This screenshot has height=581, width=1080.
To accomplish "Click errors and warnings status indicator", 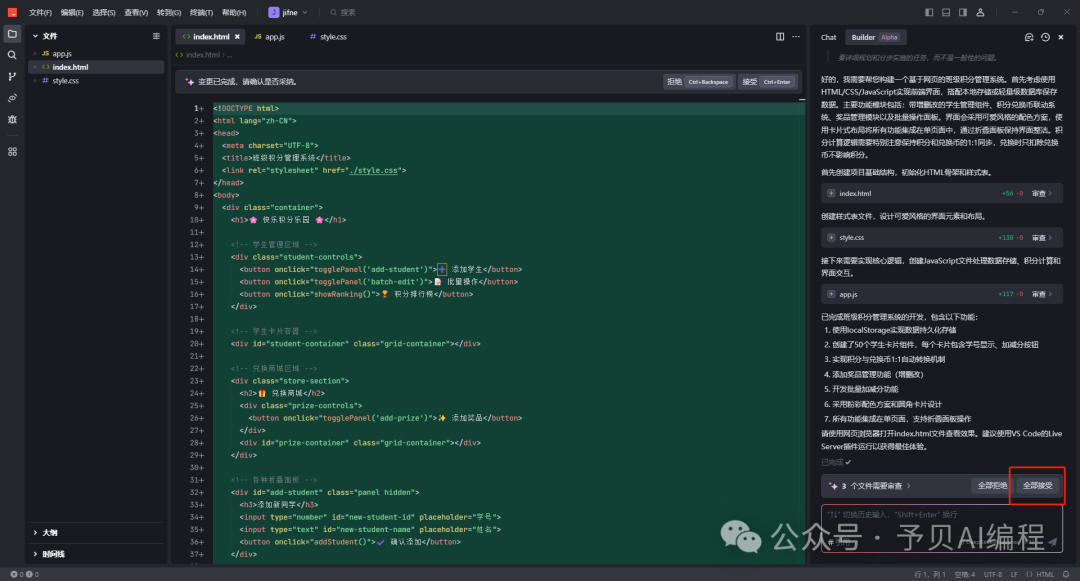I will (25, 574).
